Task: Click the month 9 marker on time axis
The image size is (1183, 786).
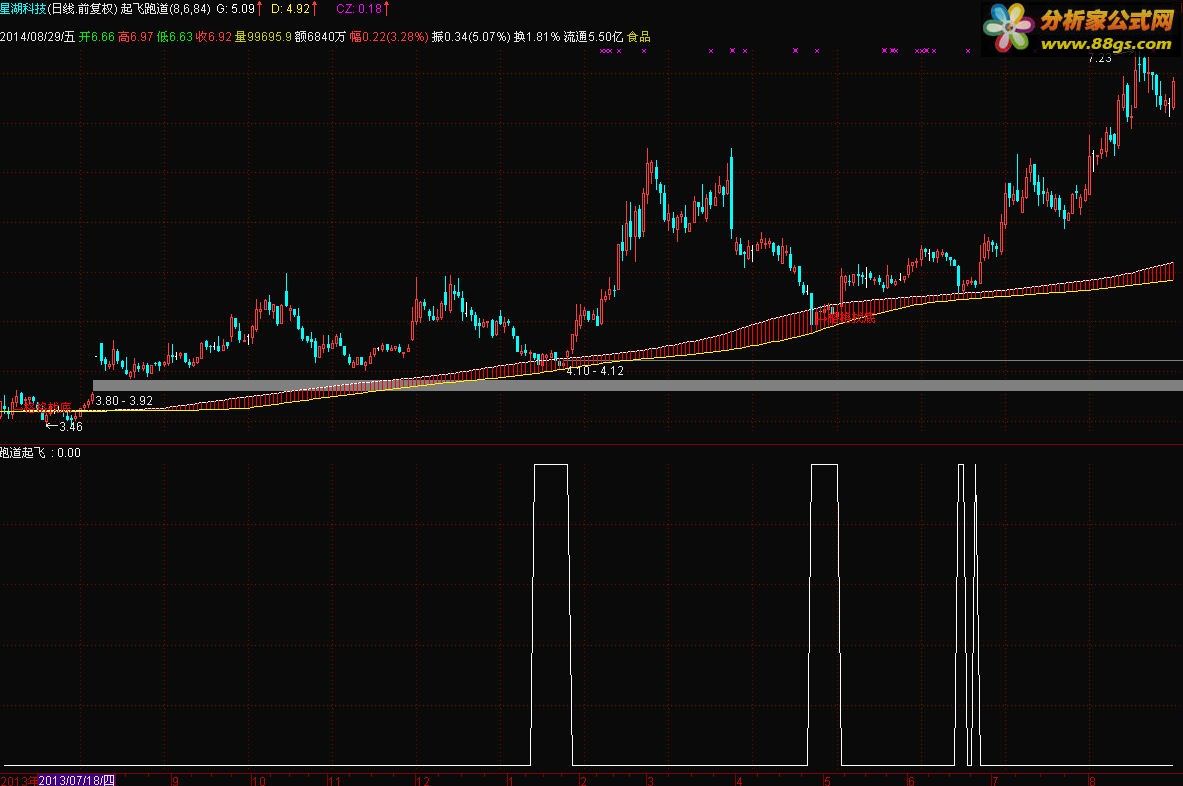Action: pos(176,781)
